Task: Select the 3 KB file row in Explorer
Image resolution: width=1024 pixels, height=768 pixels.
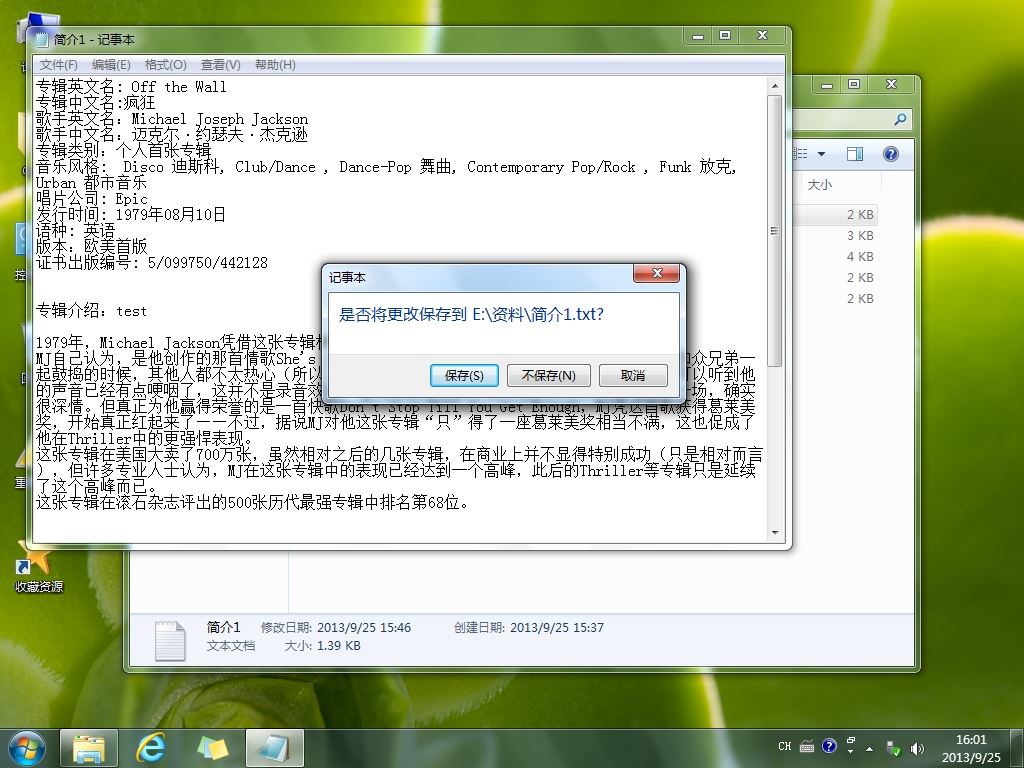Action: [x=860, y=236]
